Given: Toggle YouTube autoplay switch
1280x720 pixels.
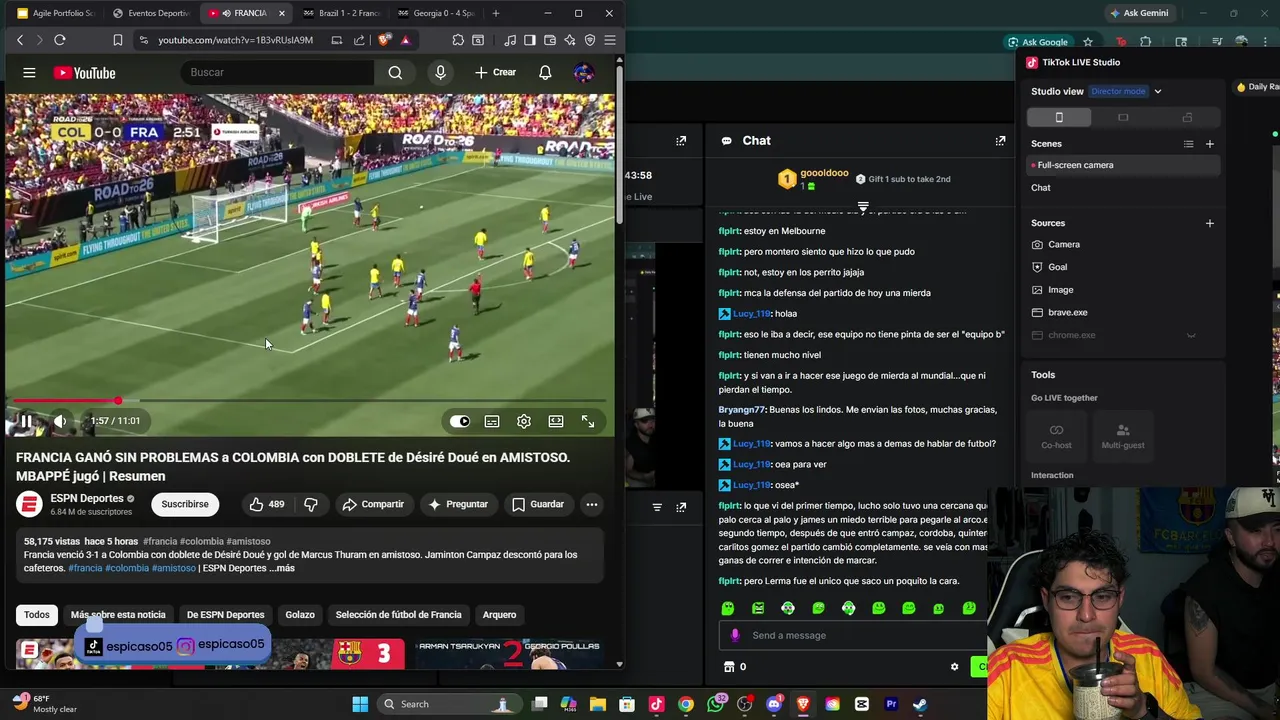Looking at the screenshot, I should tap(459, 421).
